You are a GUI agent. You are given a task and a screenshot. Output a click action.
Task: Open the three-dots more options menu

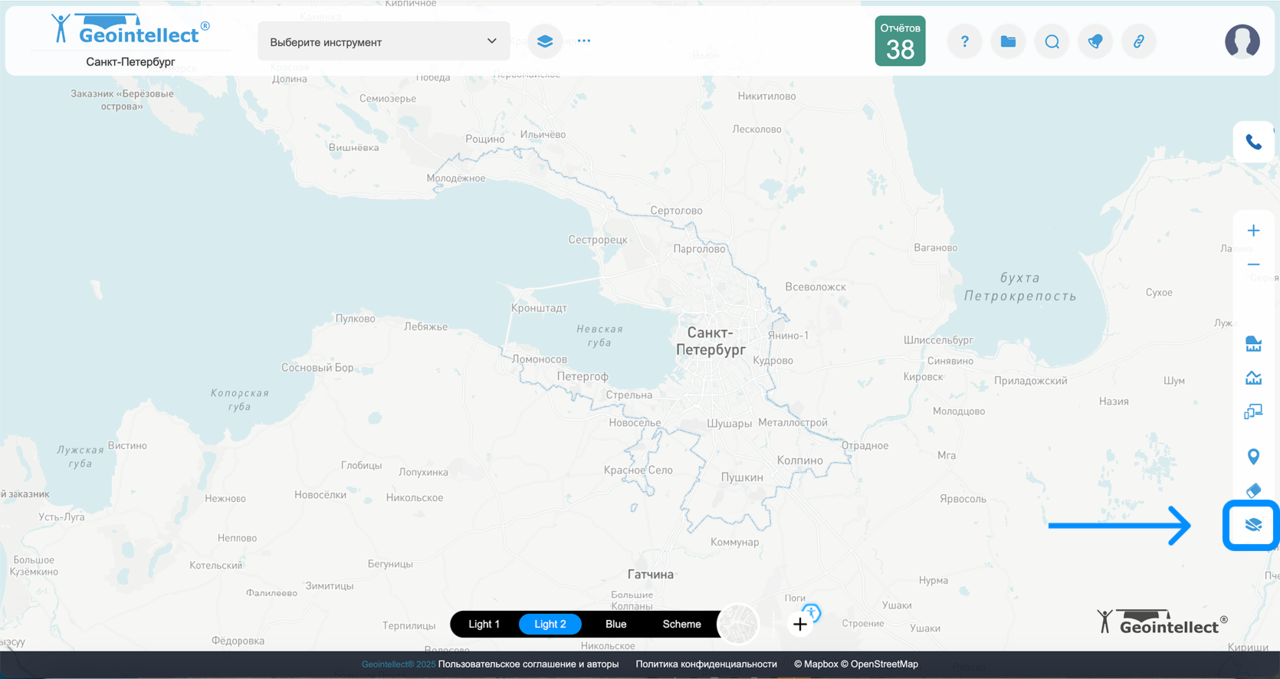click(584, 42)
